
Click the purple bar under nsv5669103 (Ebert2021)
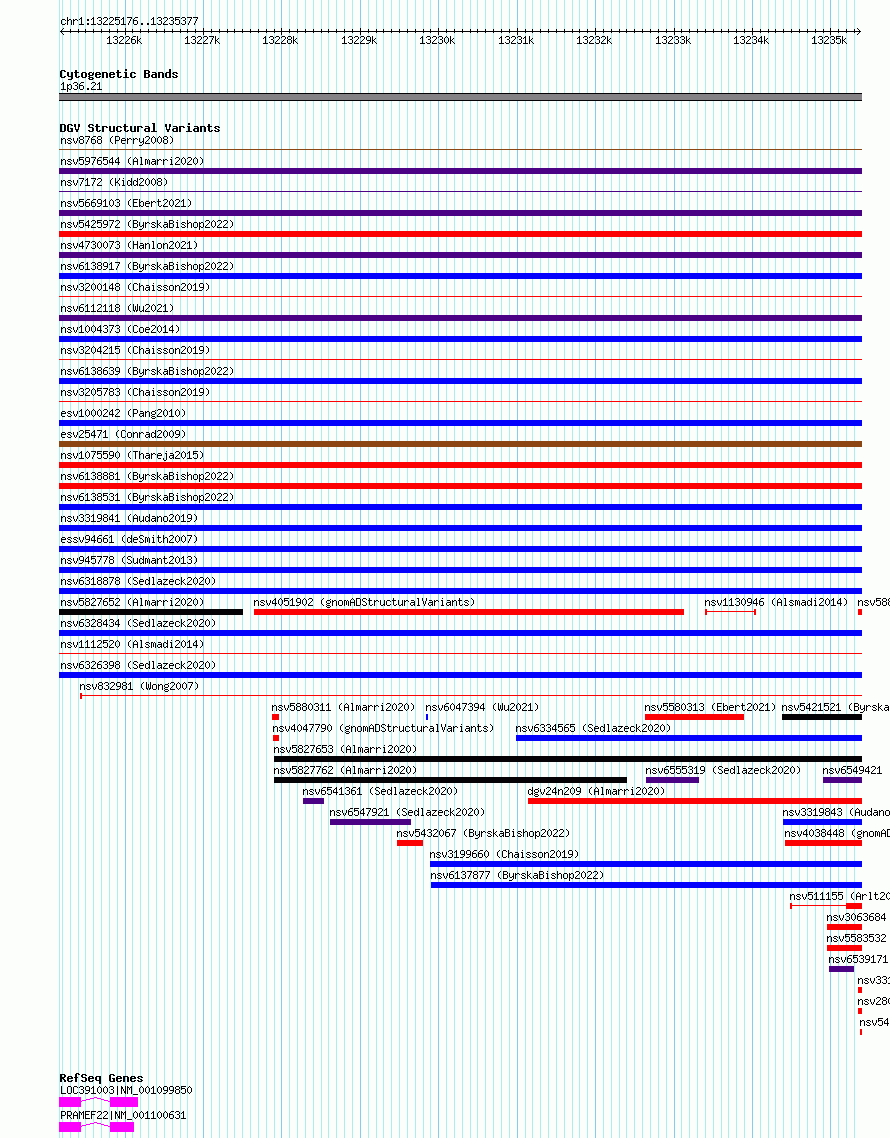point(460,213)
